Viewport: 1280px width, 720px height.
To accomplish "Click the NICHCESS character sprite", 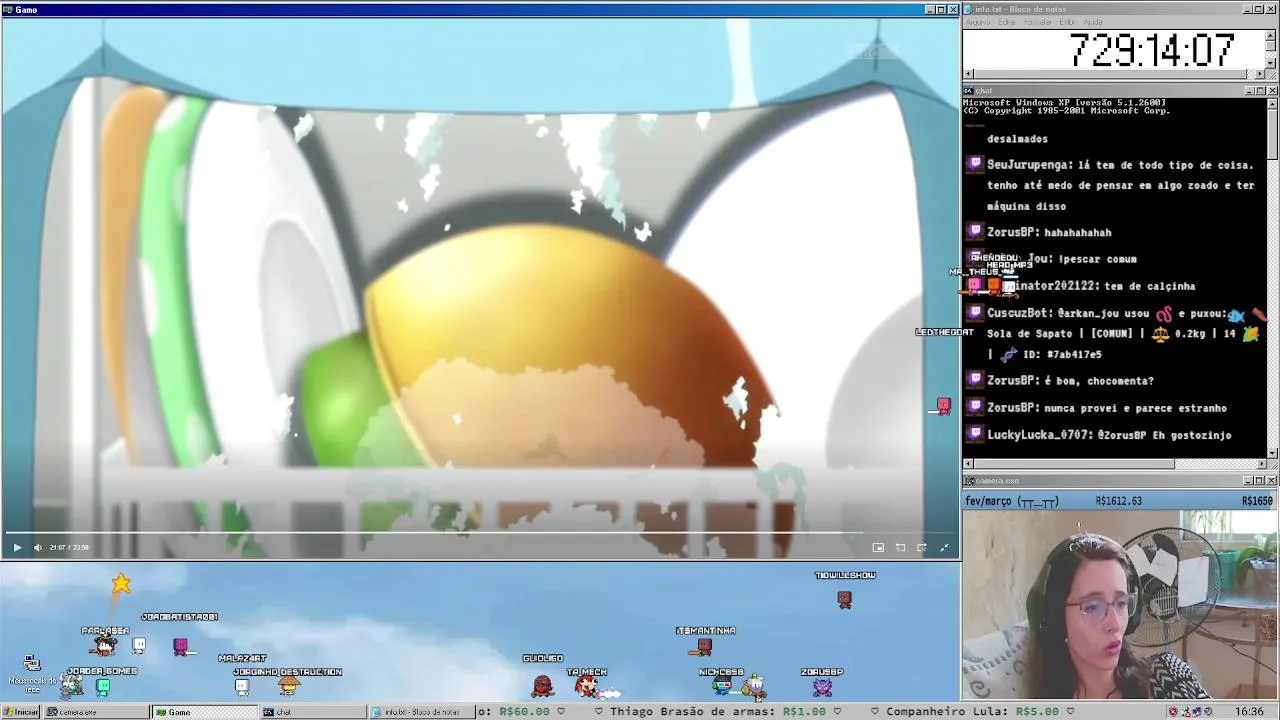I will [722, 686].
